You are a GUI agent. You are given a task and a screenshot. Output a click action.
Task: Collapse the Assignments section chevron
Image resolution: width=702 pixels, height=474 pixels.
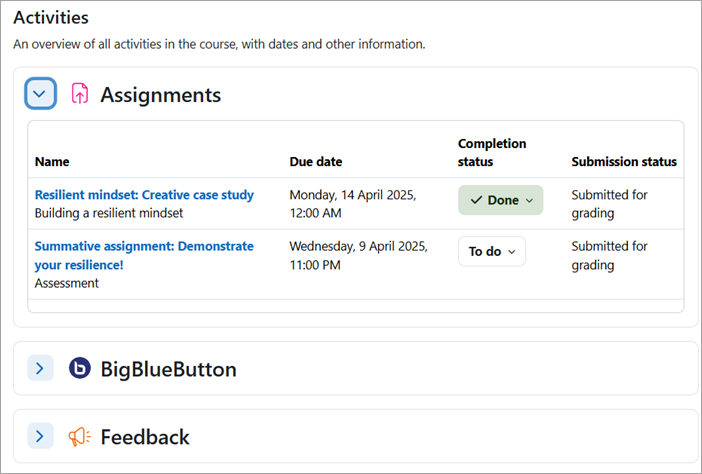pyautogui.click(x=40, y=94)
